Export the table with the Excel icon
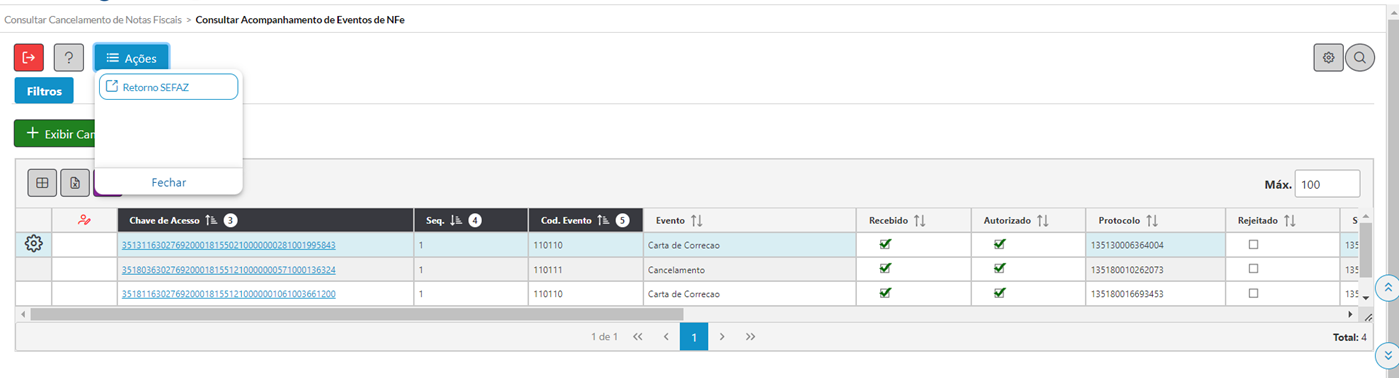The image size is (1399, 378). point(75,183)
